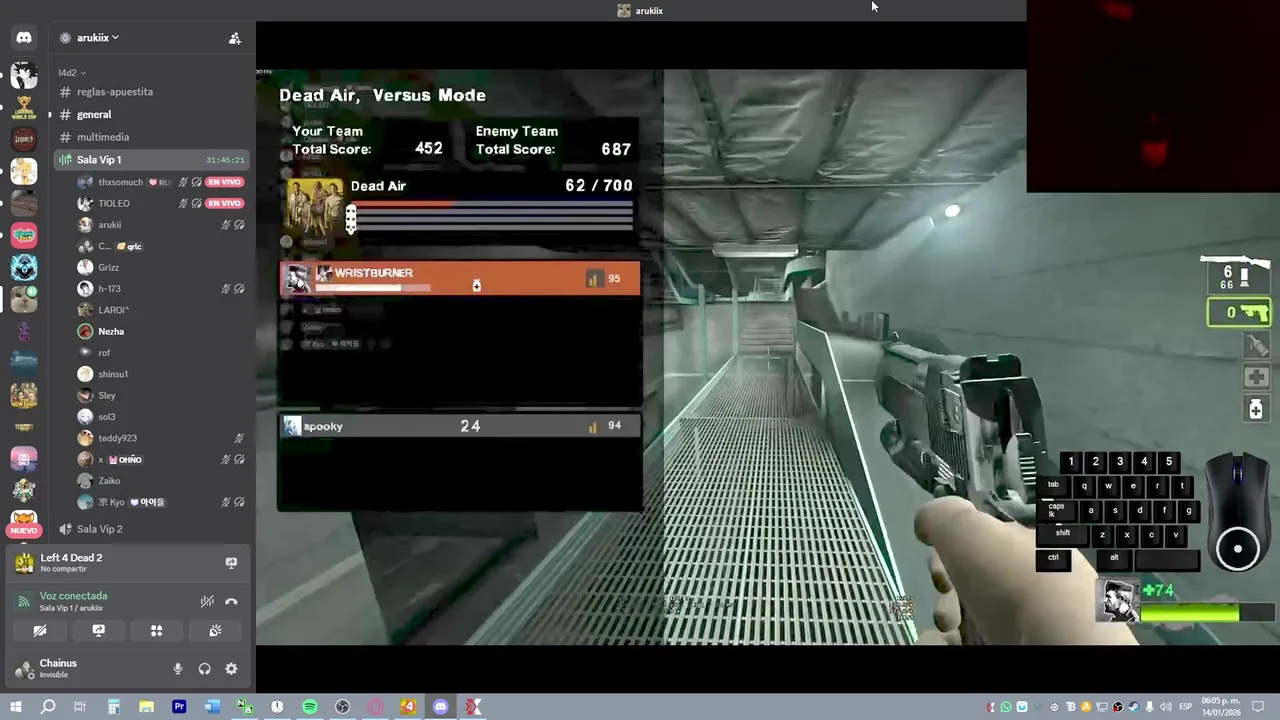Open Discord user settings gear
This screenshot has width=1280, height=720.
pyautogui.click(x=231, y=669)
